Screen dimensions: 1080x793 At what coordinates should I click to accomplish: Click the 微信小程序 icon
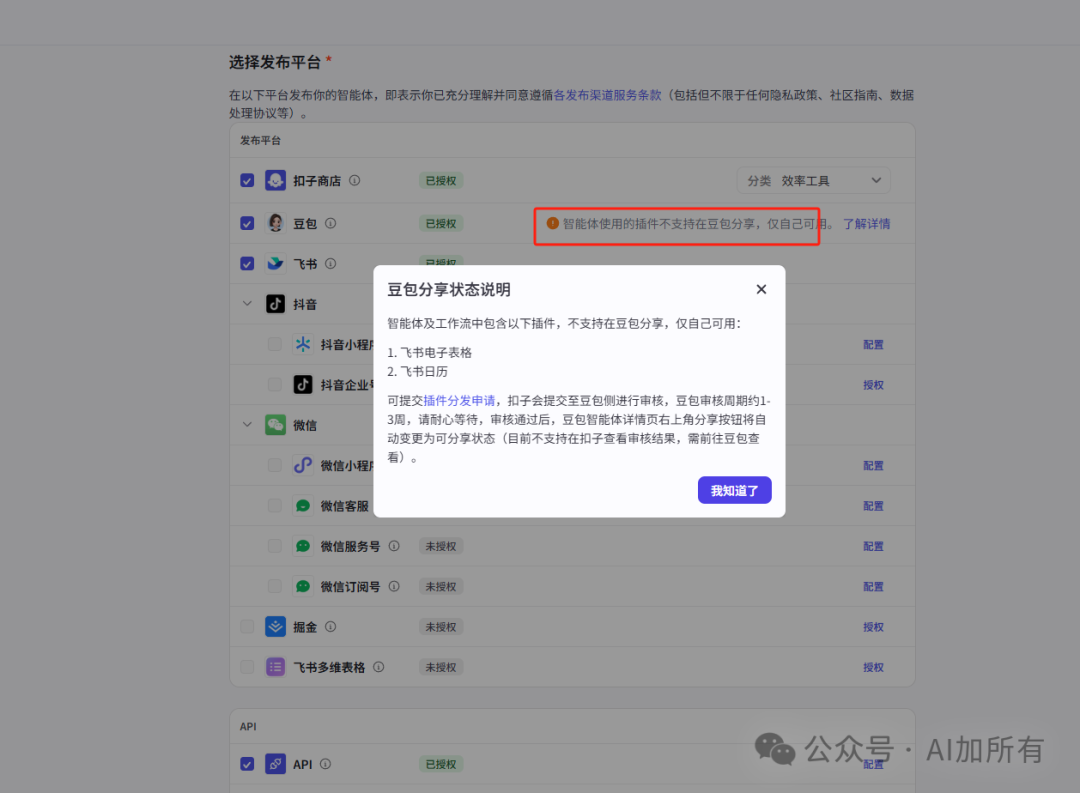(303, 465)
